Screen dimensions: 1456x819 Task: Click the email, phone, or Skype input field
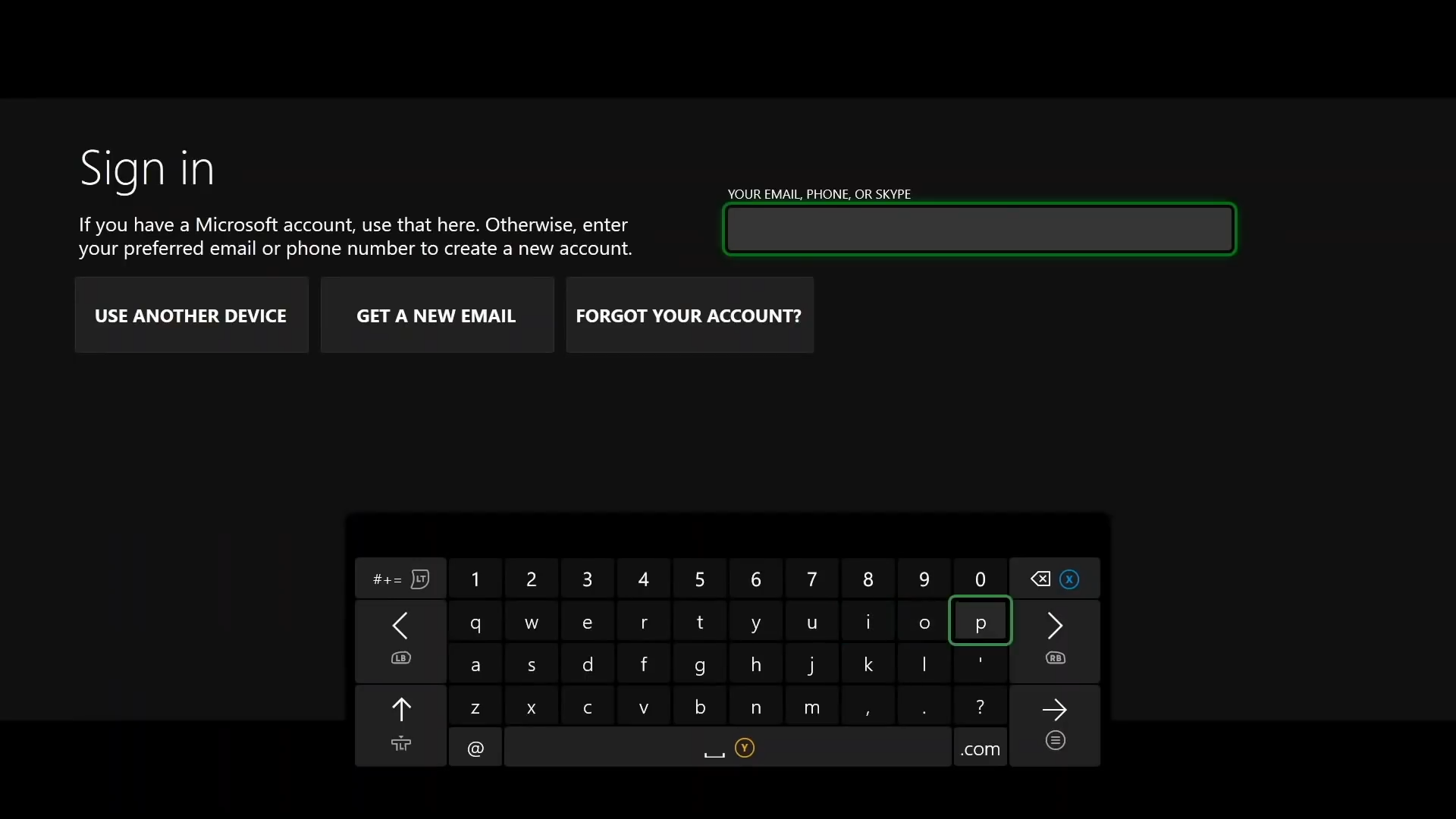[979, 229]
